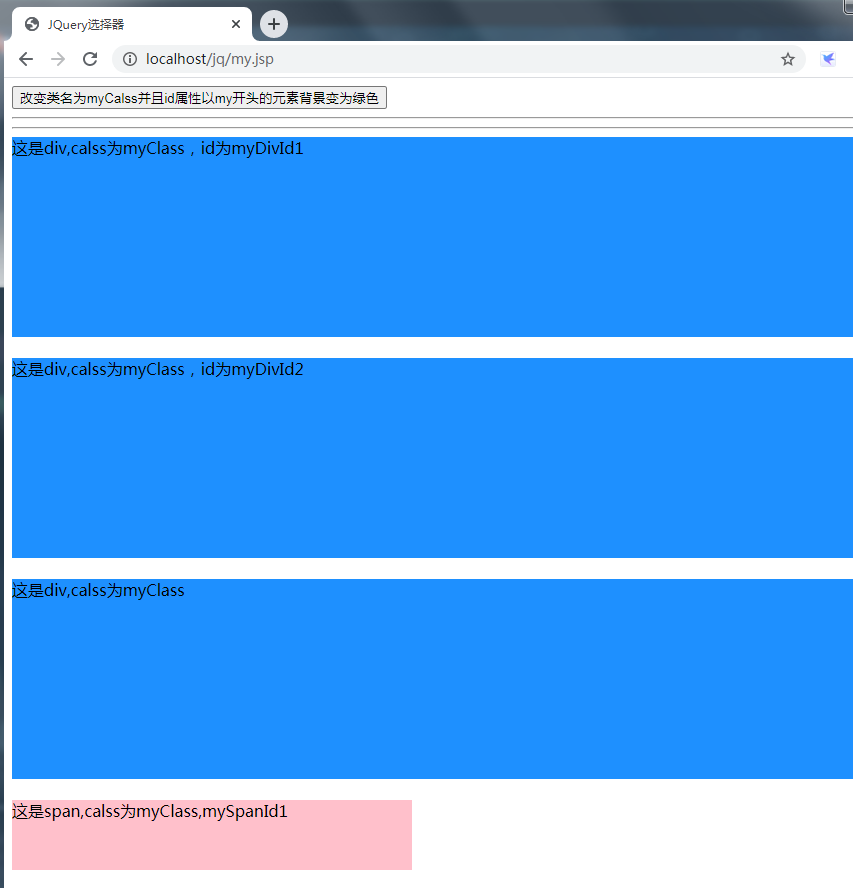Image resolution: width=853 pixels, height=888 pixels.
Task: Click the tab's globe favicon
Action: (x=32, y=24)
